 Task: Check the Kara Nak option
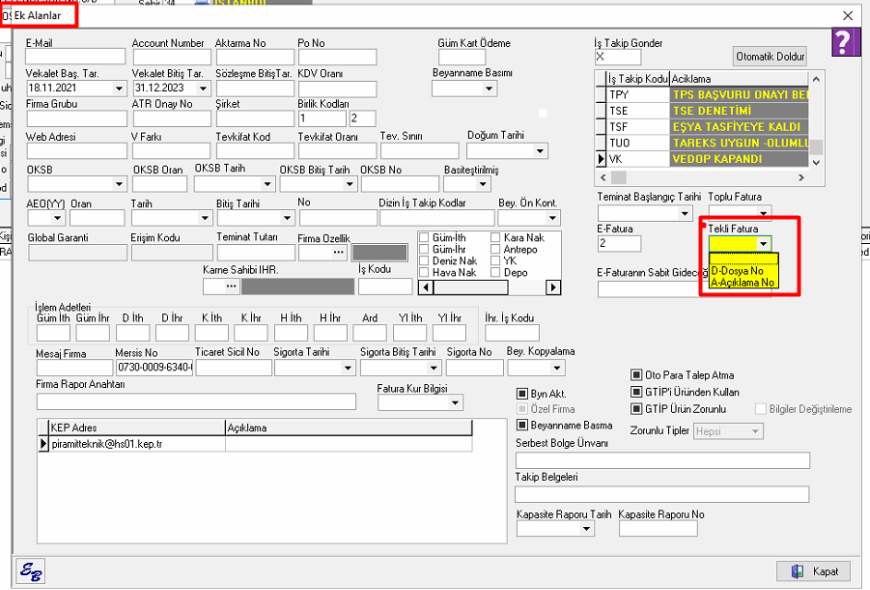point(495,238)
